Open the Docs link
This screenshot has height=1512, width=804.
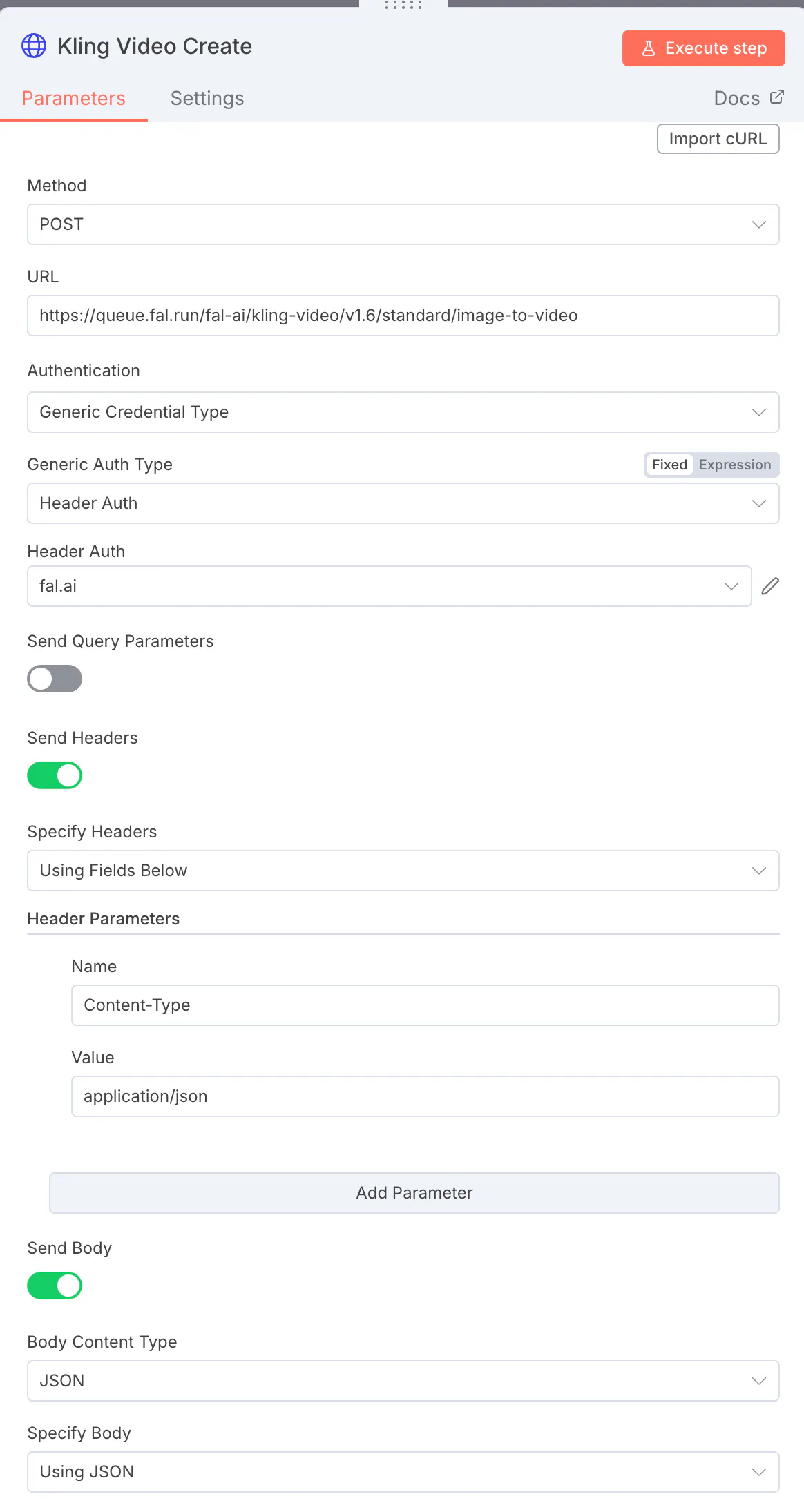pyautogui.click(x=737, y=99)
